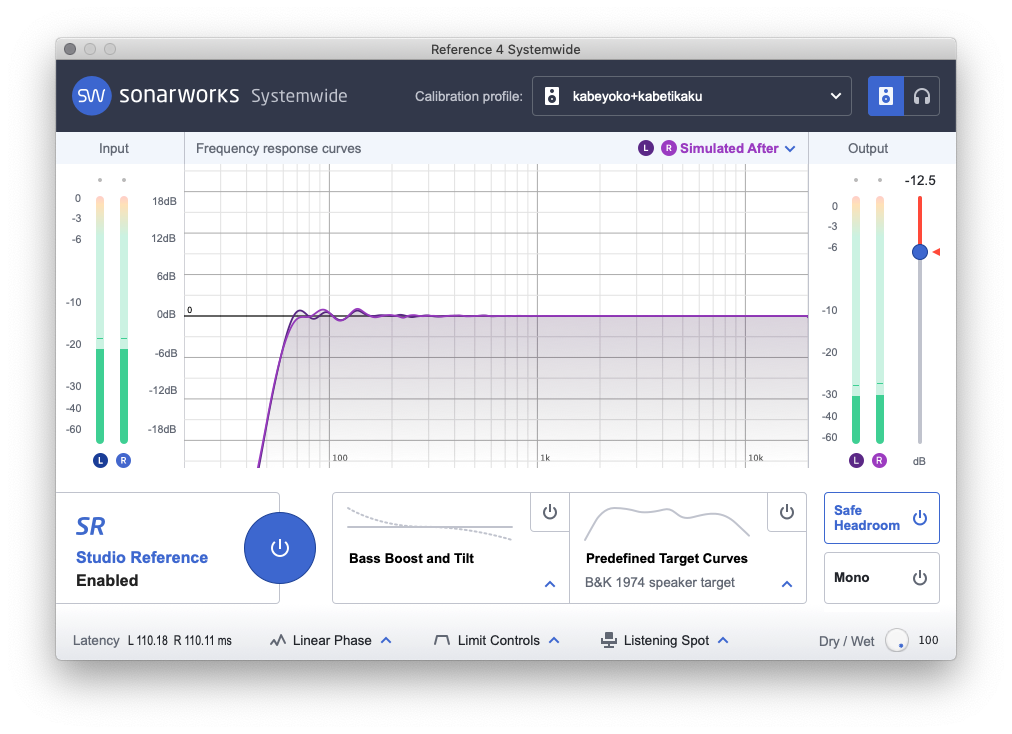Click the Output meter heading
The height and width of the screenshot is (734, 1012).
tap(867, 148)
